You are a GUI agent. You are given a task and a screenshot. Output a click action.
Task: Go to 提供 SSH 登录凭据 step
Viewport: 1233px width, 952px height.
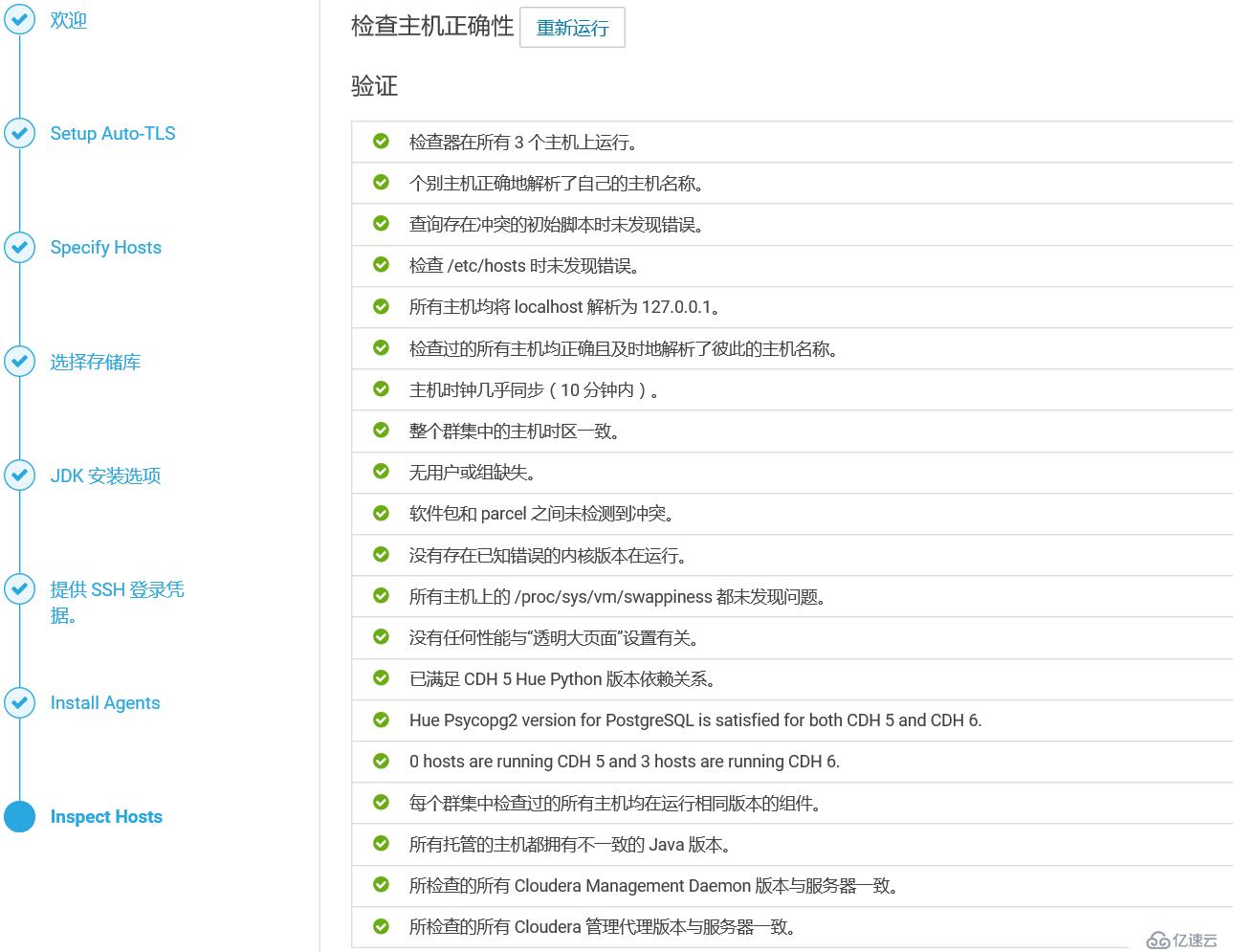click(117, 602)
